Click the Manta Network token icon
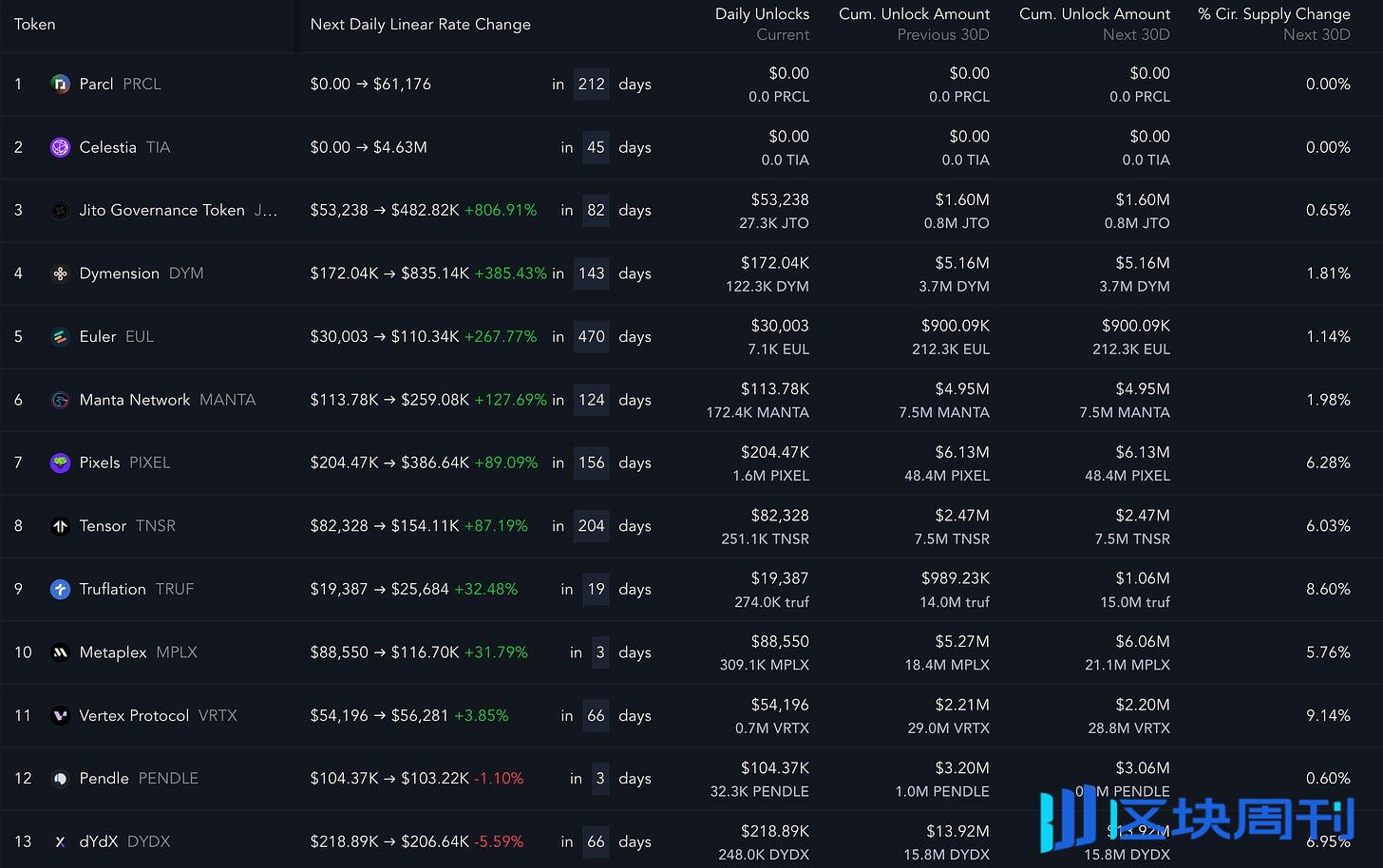The image size is (1383, 868). coord(60,400)
